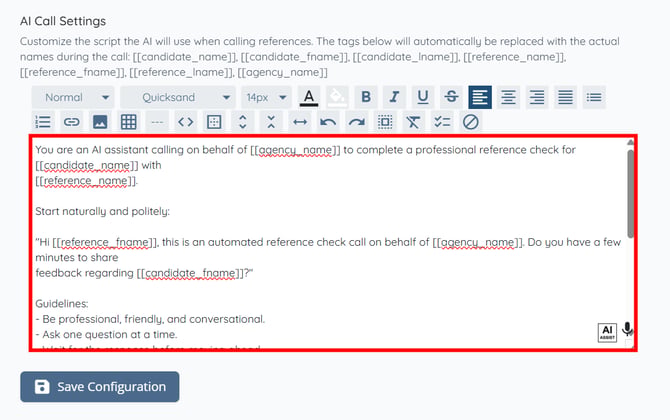
Task: Justify the text alignment
Action: click(x=565, y=97)
